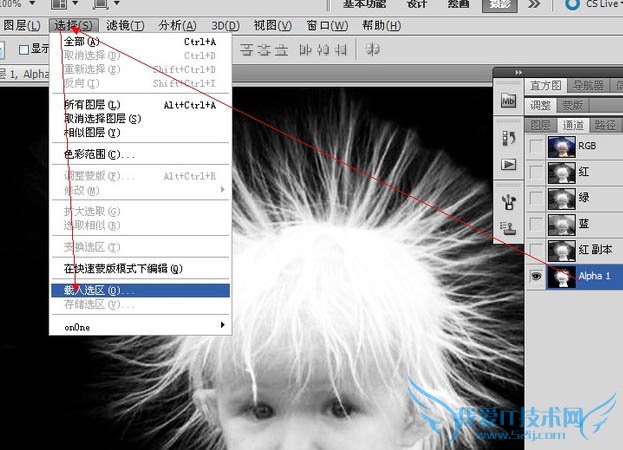Click the auto-align layers icon
The height and width of the screenshot is (450, 623).
click(372, 50)
